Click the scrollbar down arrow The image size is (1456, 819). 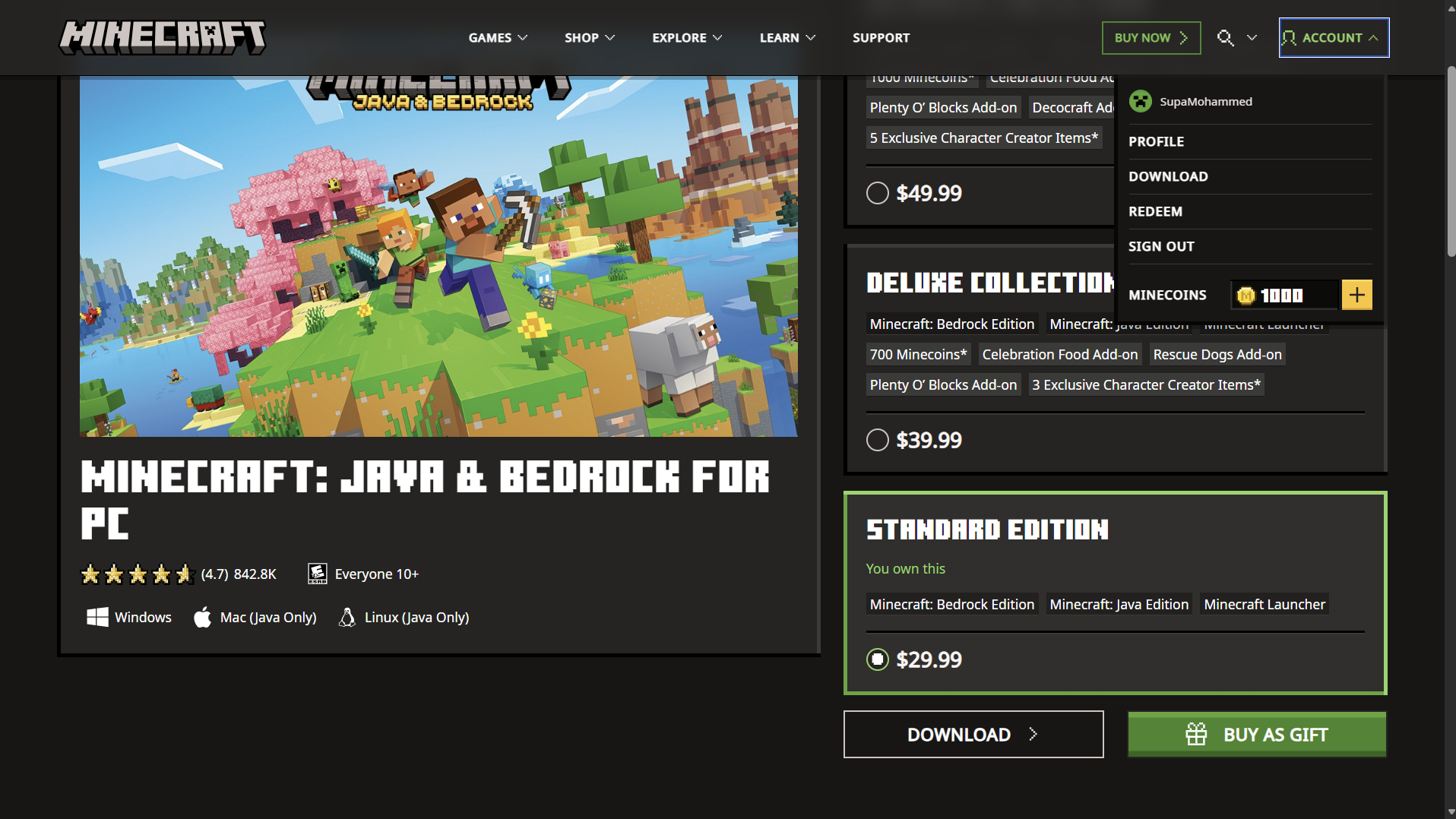coord(1450,812)
